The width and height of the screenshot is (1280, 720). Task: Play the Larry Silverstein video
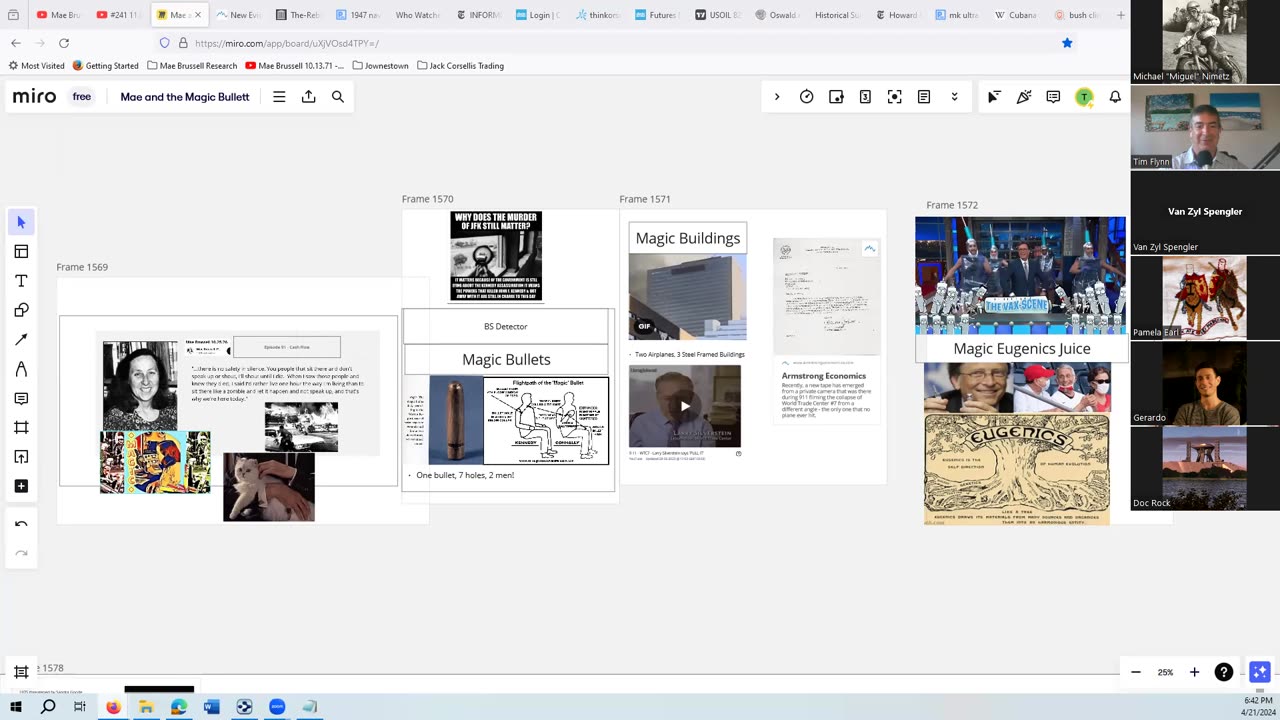coord(685,406)
